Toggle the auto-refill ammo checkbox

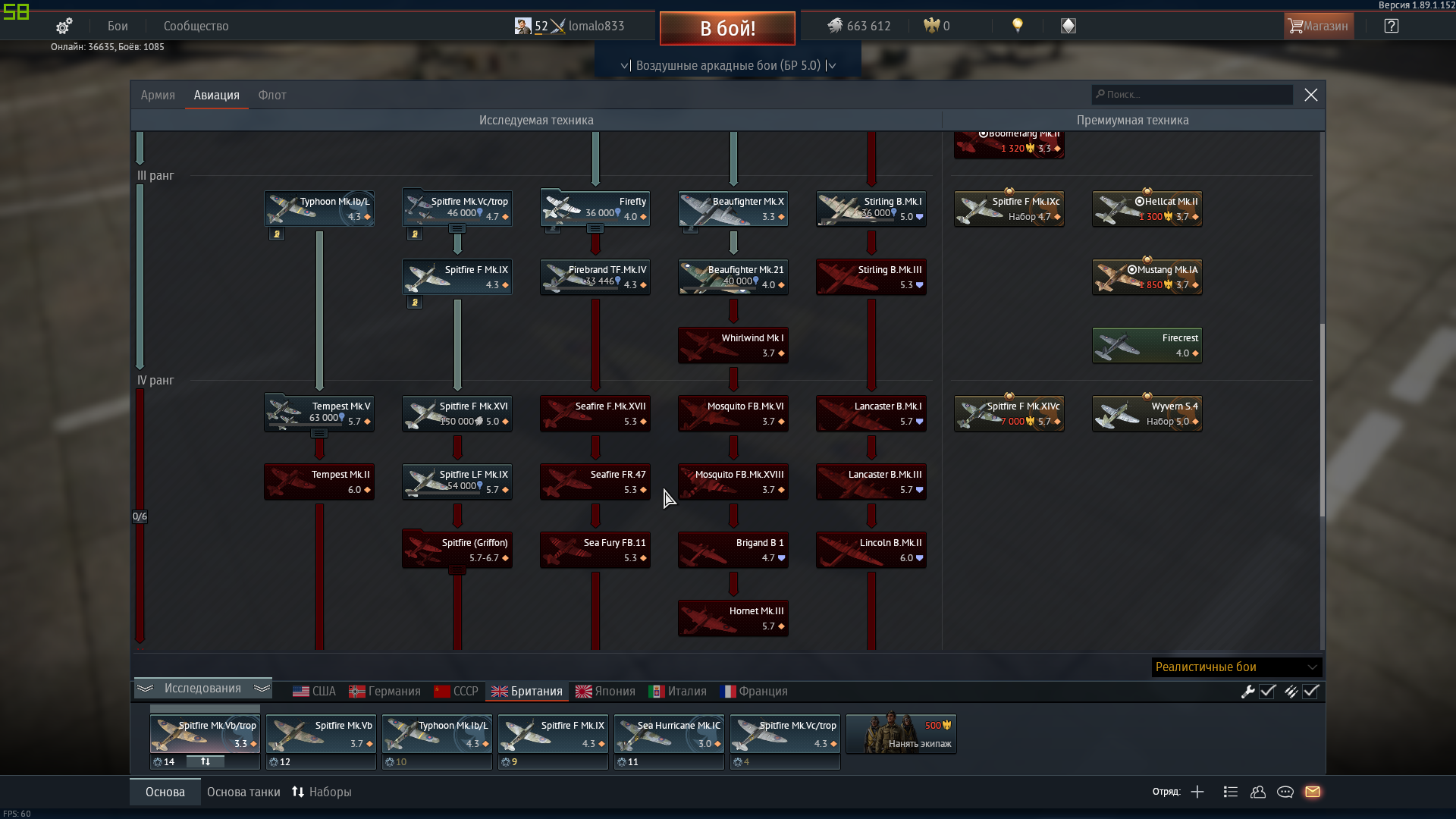click(x=1311, y=692)
